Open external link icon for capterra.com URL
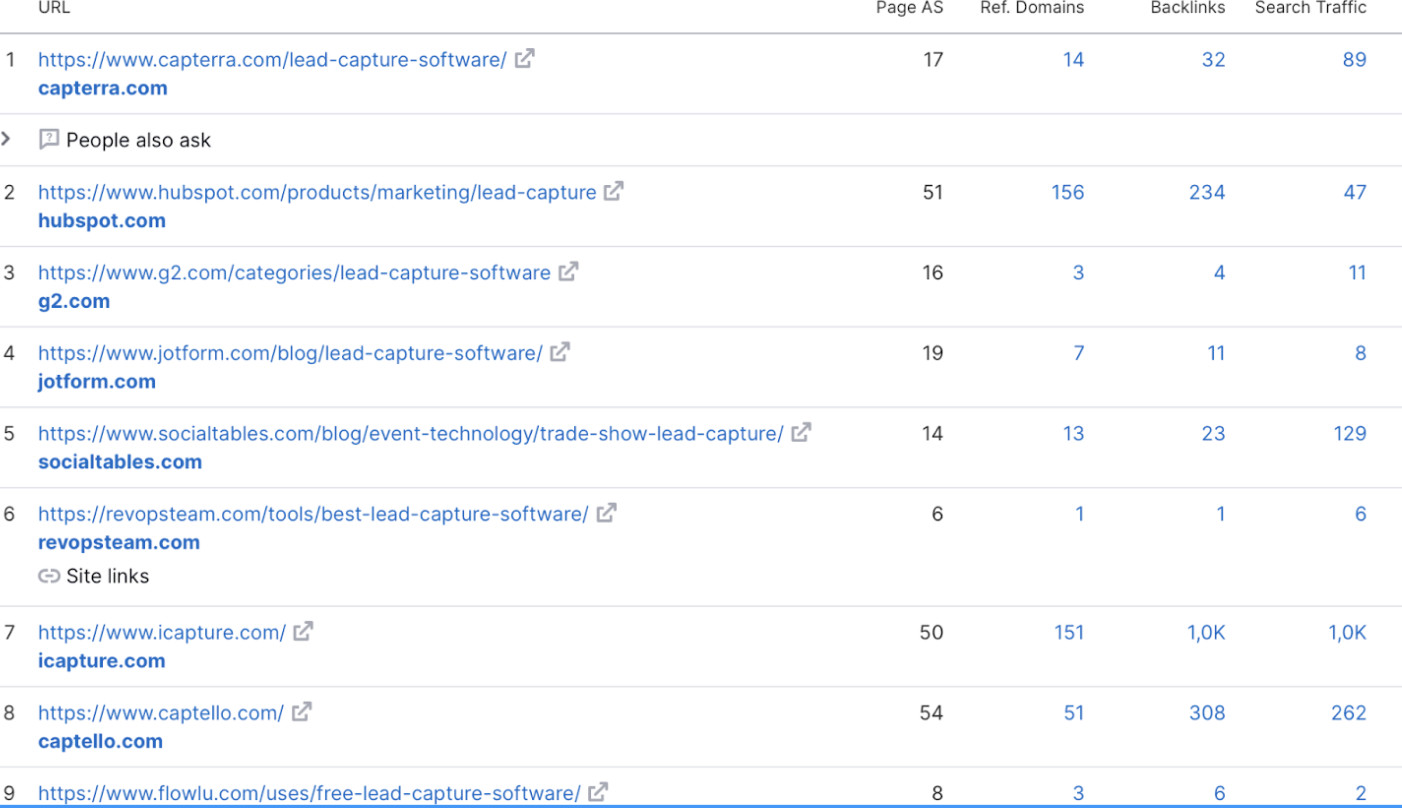This screenshot has width=1402, height=808. pos(524,59)
